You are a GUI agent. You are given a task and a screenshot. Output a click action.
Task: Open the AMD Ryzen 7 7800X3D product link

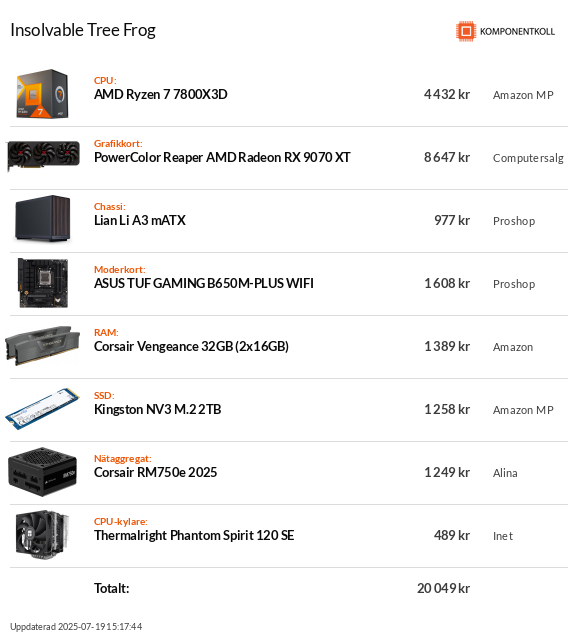[161, 94]
